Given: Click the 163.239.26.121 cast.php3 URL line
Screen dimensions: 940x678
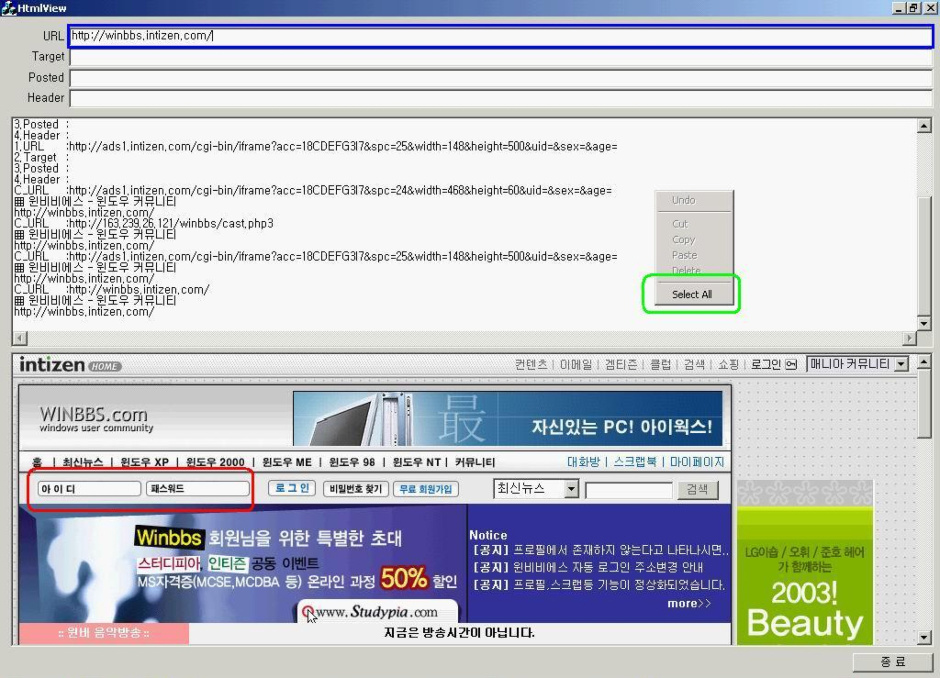Looking at the screenshot, I should point(144,224).
